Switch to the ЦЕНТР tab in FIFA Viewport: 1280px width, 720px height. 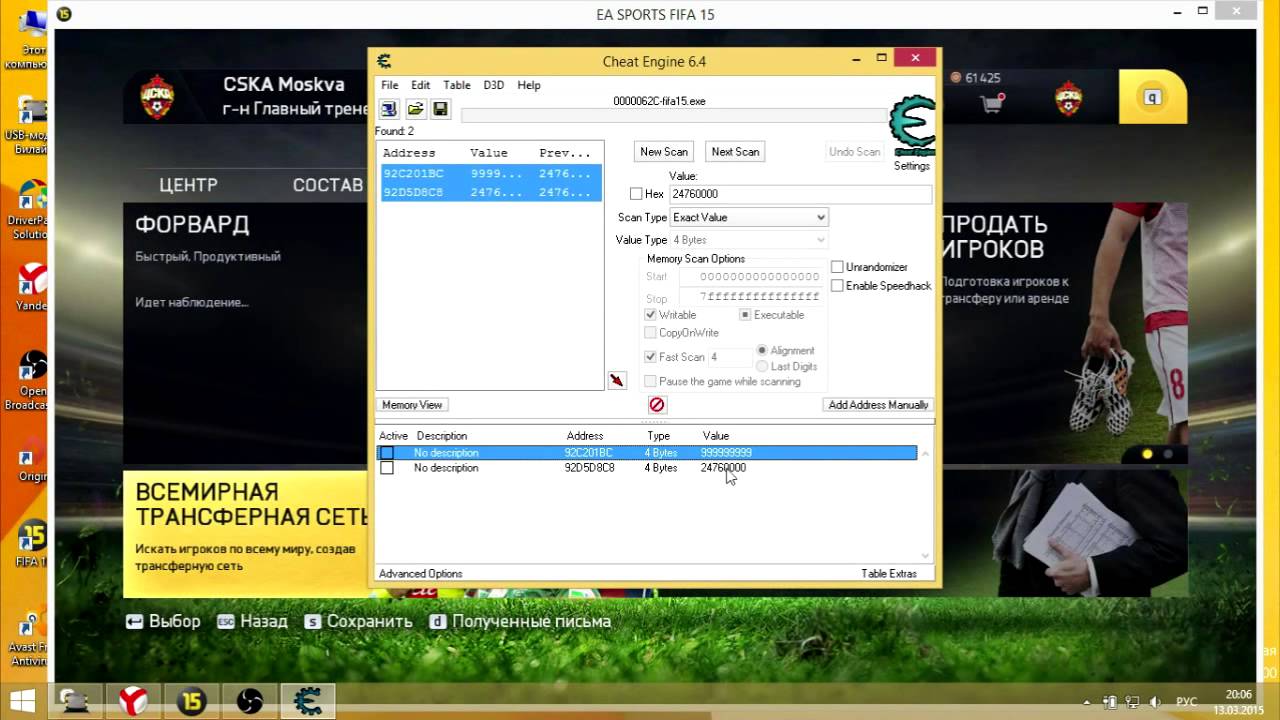click(188, 185)
